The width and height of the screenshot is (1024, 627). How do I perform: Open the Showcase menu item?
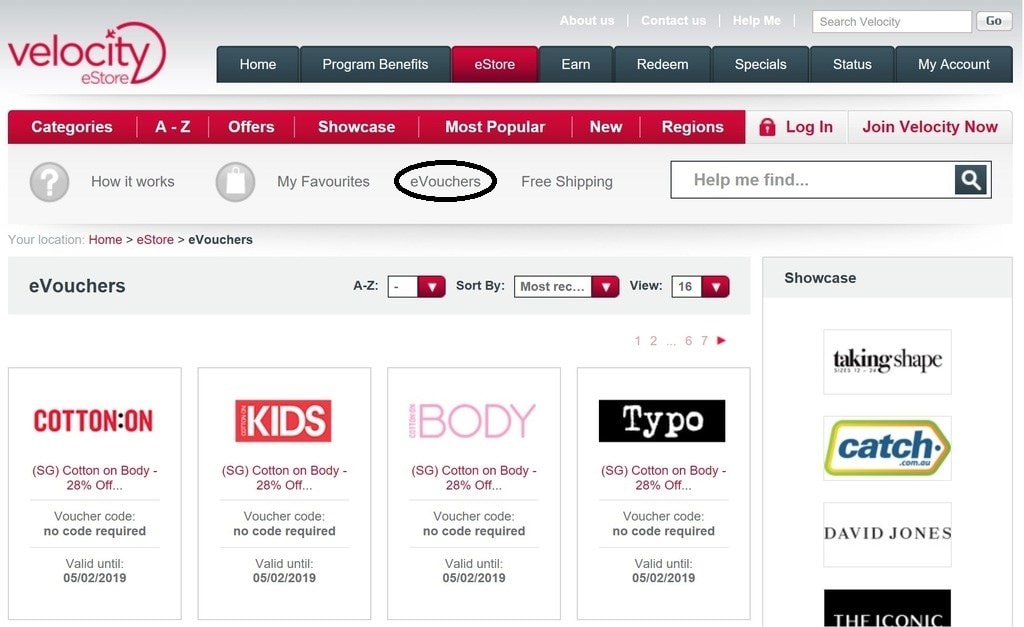pos(357,127)
